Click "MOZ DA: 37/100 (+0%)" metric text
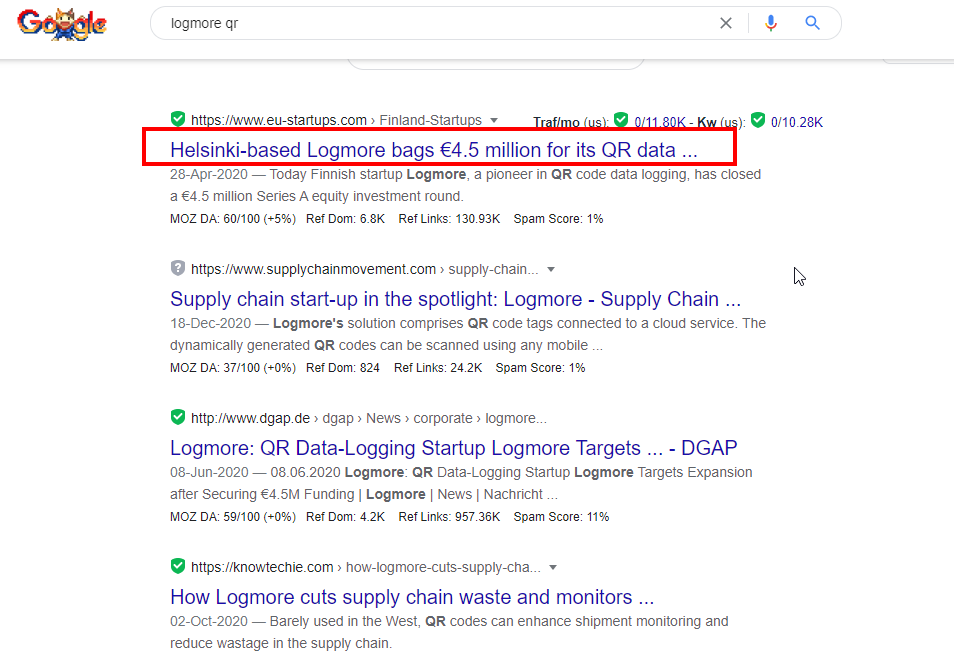Viewport: 954px width, 660px height. (x=233, y=368)
